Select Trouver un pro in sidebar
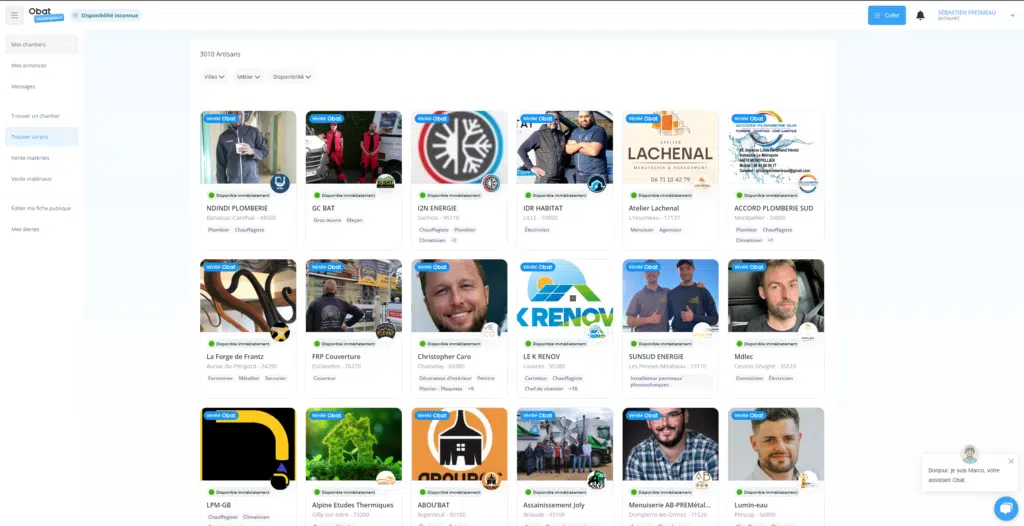Image resolution: width=1024 pixels, height=526 pixels. [41, 137]
